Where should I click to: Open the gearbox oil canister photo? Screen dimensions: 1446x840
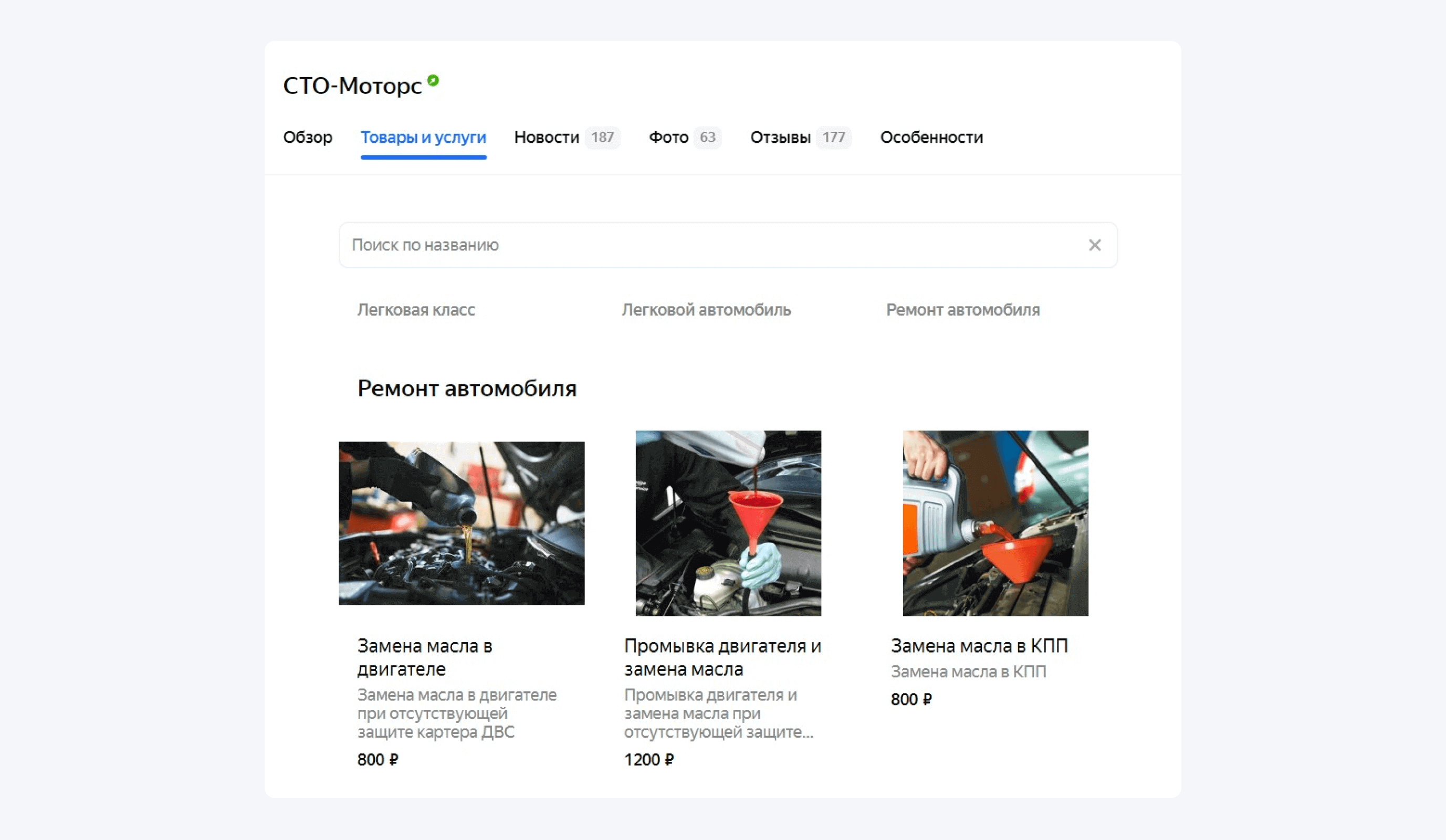[995, 523]
